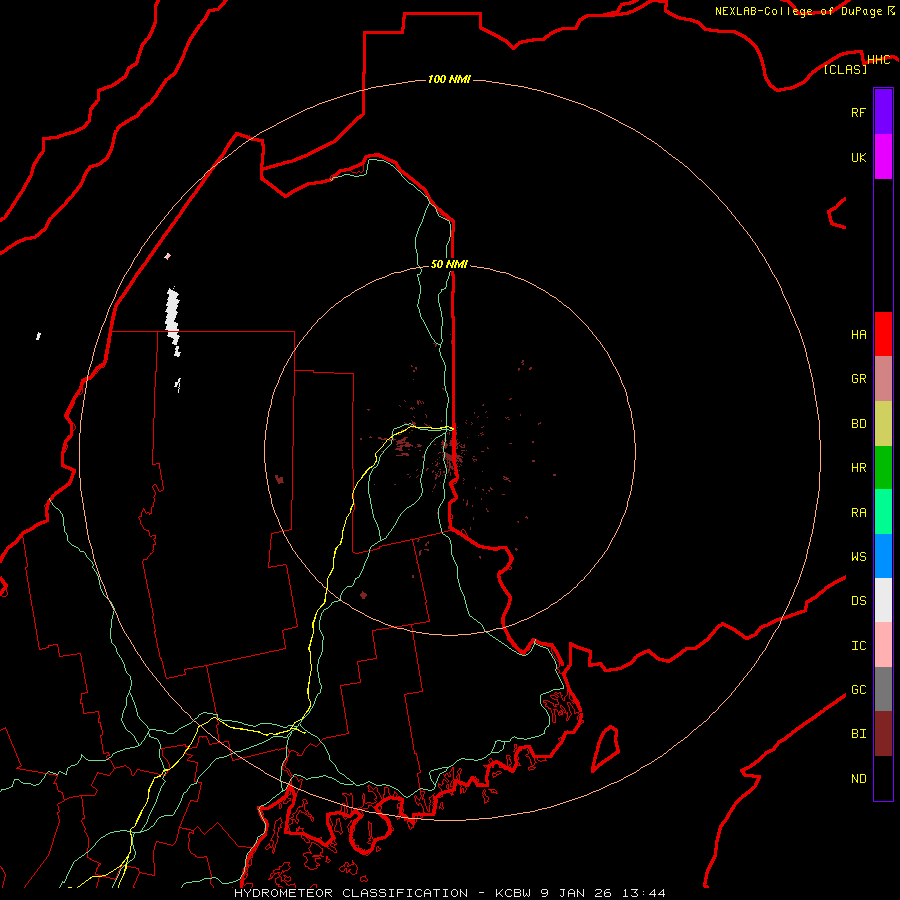The width and height of the screenshot is (900, 900).
Task: Click the GC legend label
Action: pos(858,689)
